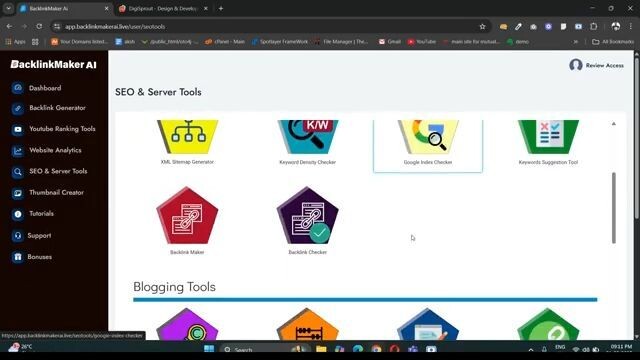Close the DigiSprout tab
Image resolution: width=640 pixels, height=360 pixels.
click(x=206, y=9)
